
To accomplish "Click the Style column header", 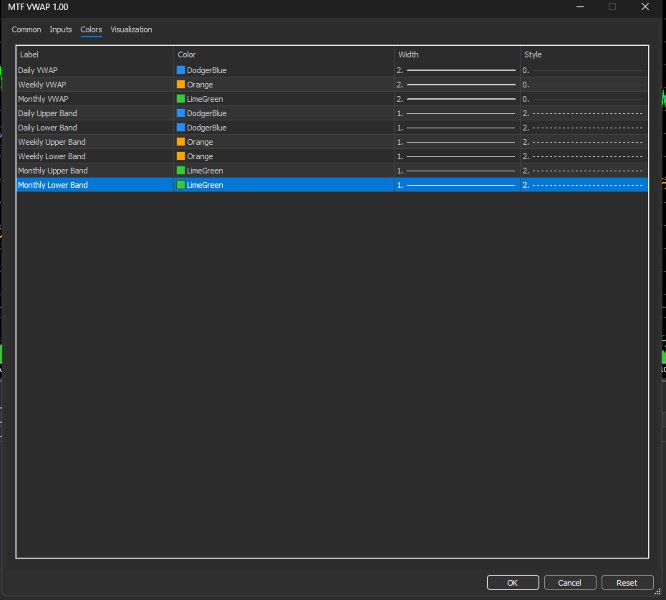I will click(x=584, y=54).
